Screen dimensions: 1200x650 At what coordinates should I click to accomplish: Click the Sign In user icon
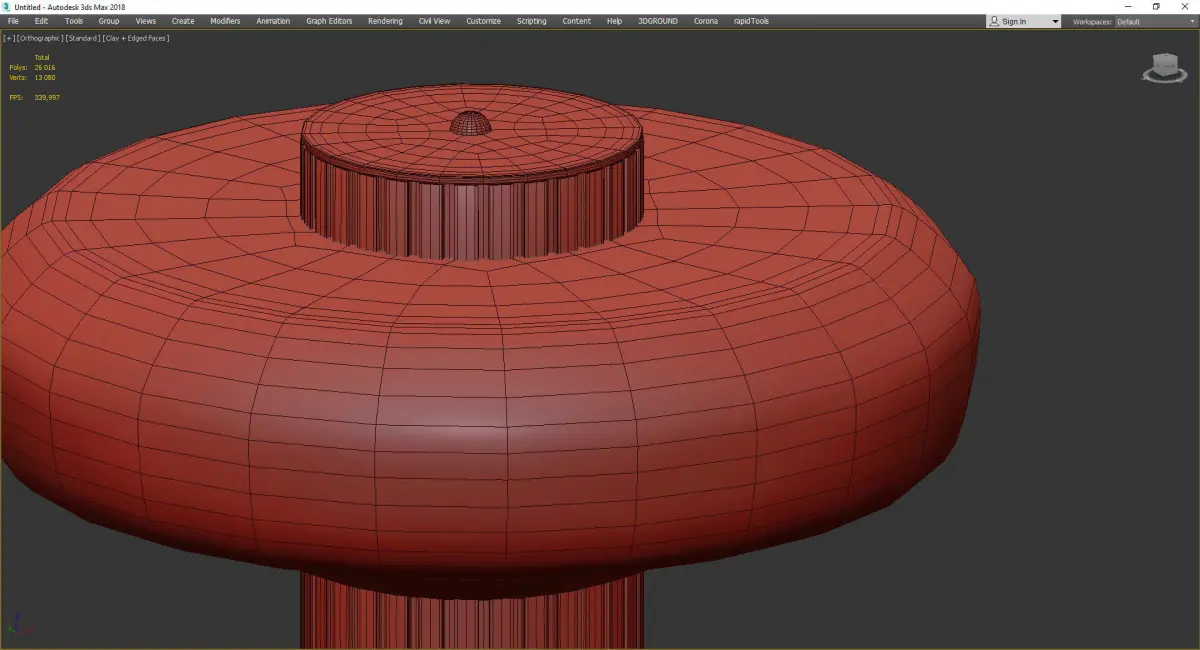tap(994, 21)
